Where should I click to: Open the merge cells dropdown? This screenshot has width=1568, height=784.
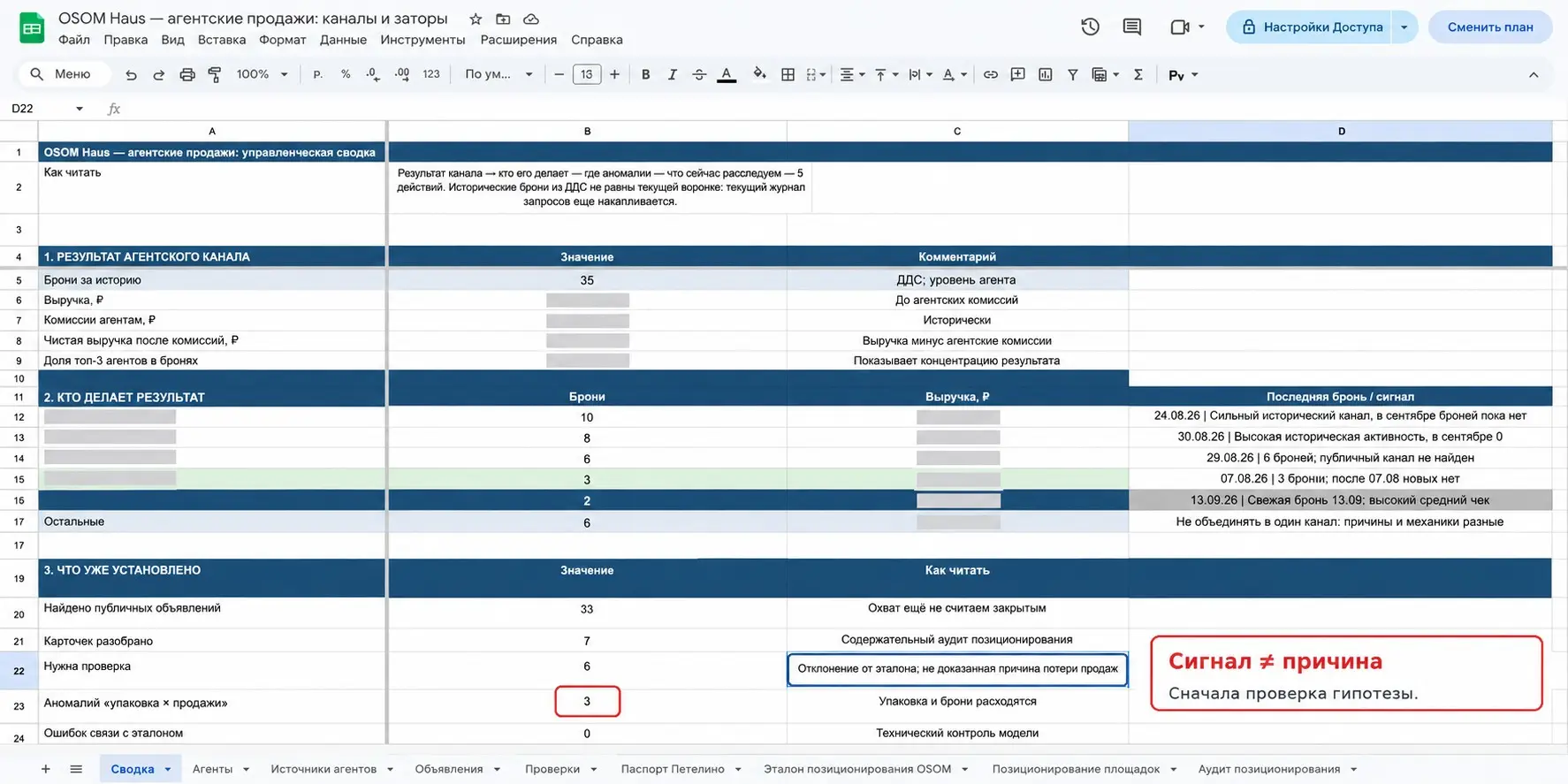[x=816, y=75]
